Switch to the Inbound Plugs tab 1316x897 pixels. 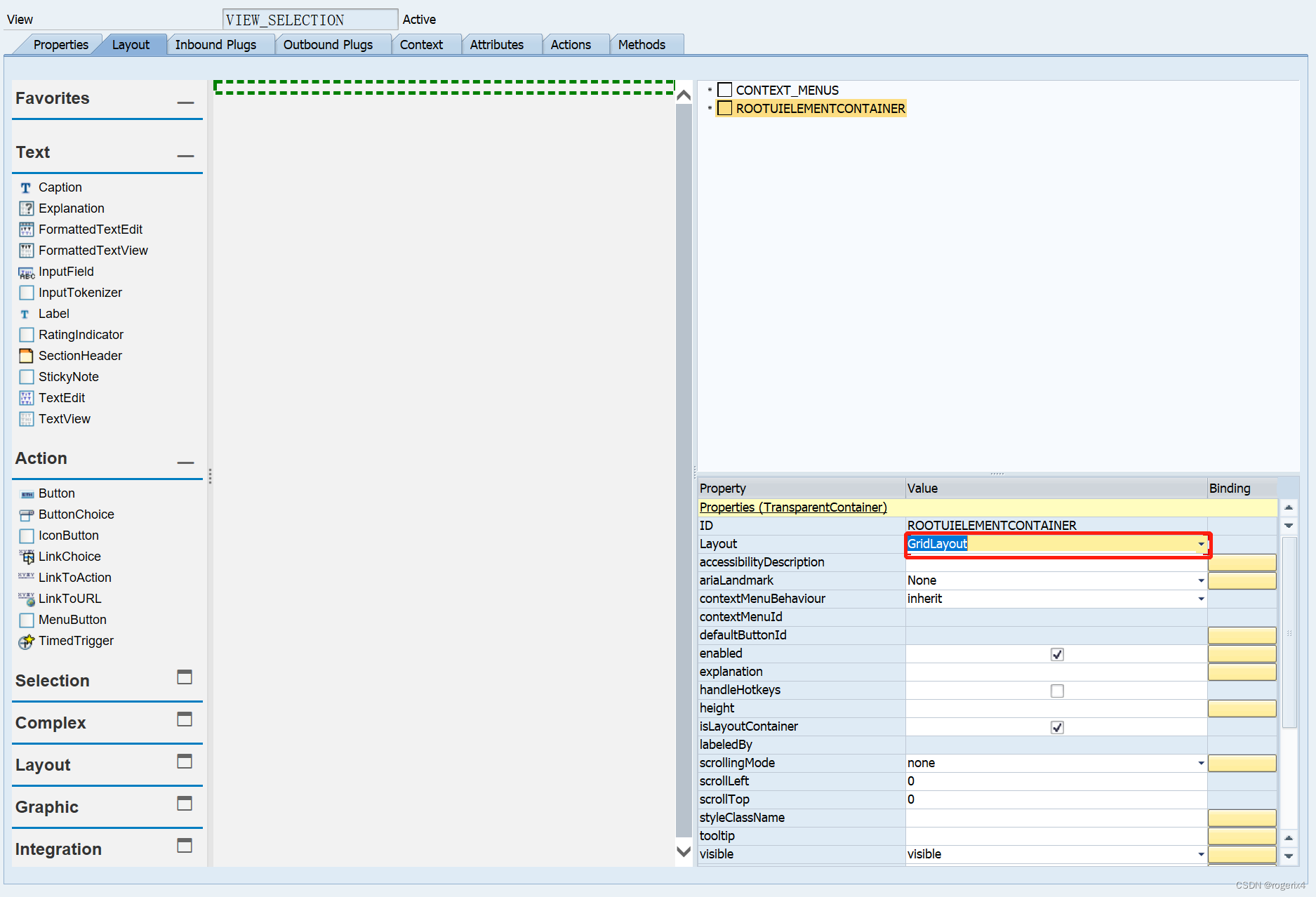(215, 44)
